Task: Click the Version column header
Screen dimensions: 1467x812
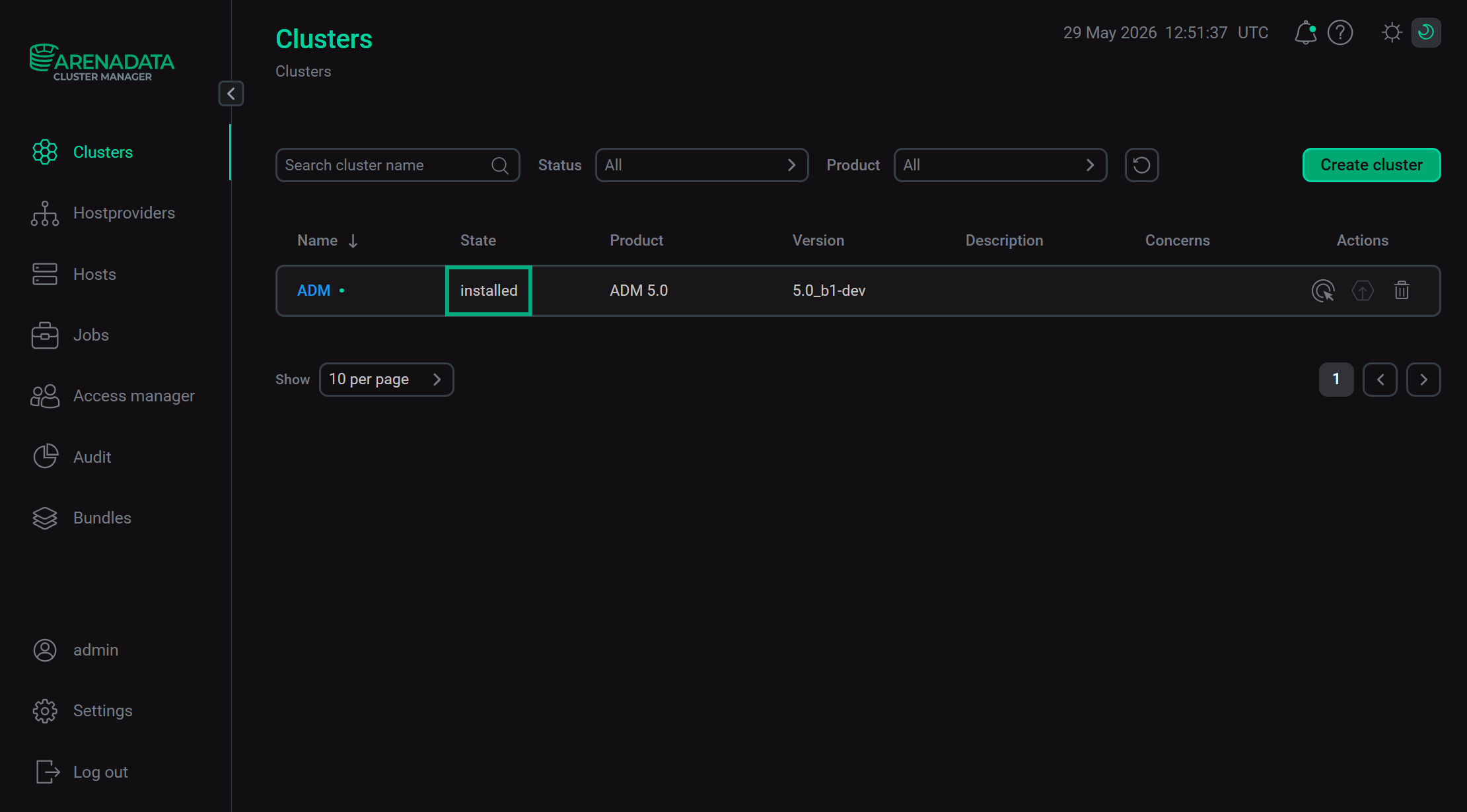Action: point(818,240)
